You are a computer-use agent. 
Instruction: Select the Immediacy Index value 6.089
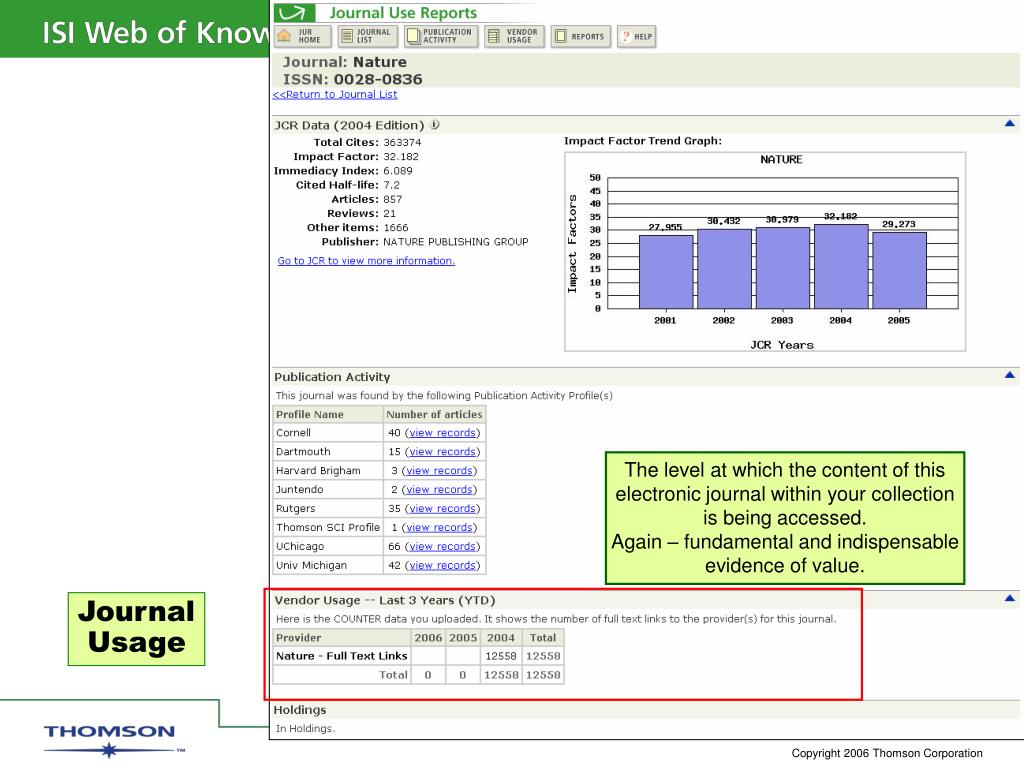(398, 171)
